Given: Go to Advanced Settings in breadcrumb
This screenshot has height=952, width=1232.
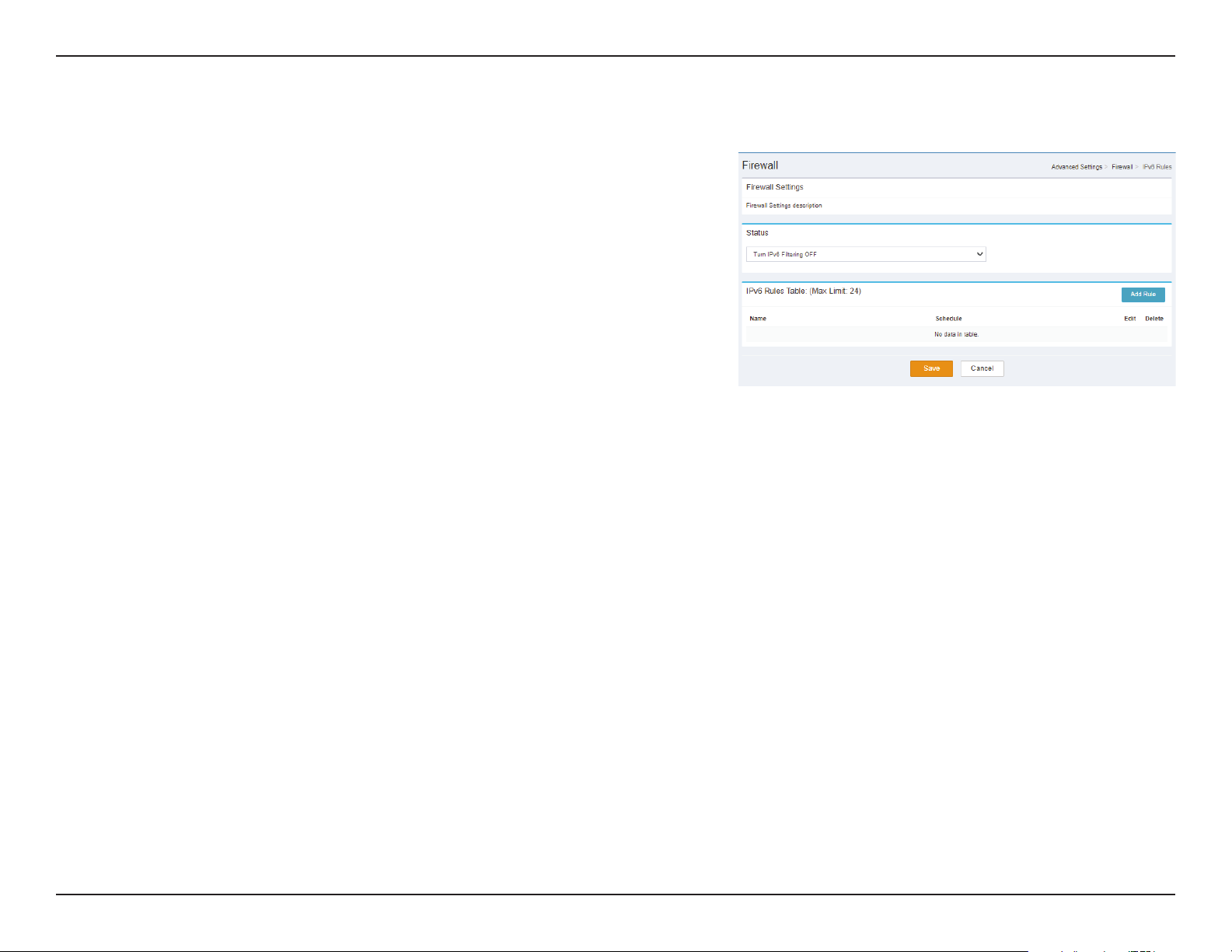Looking at the screenshot, I should (x=1077, y=167).
